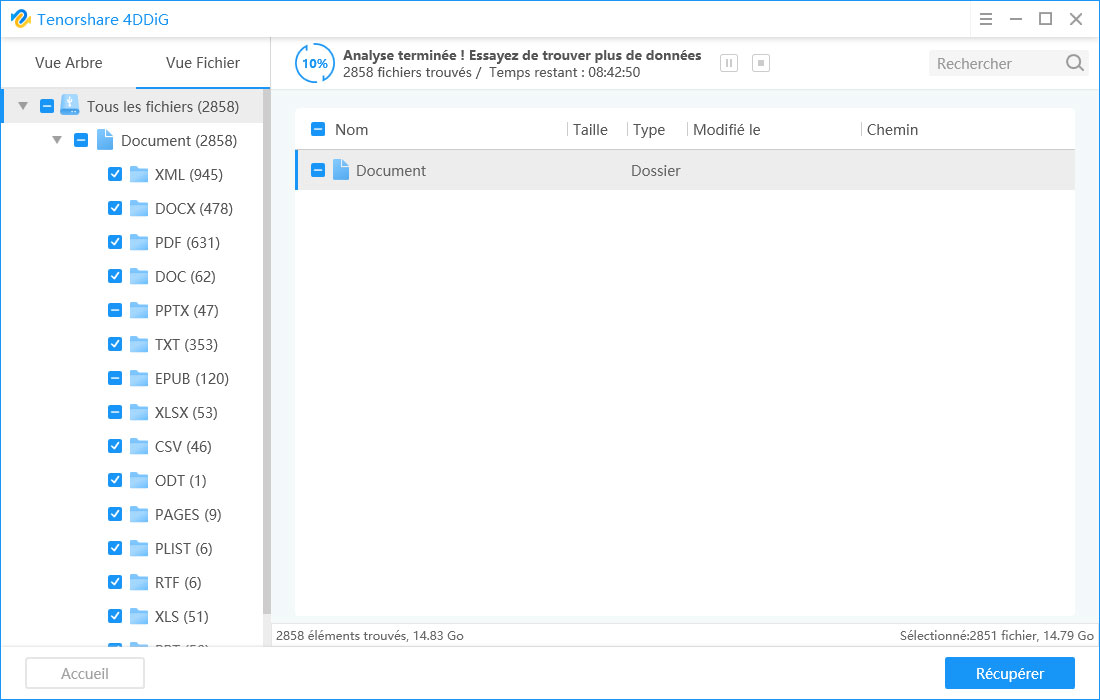Viewport: 1100px width, 700px height.
Task: Click the PPTX folder icon
Action: 139,310
